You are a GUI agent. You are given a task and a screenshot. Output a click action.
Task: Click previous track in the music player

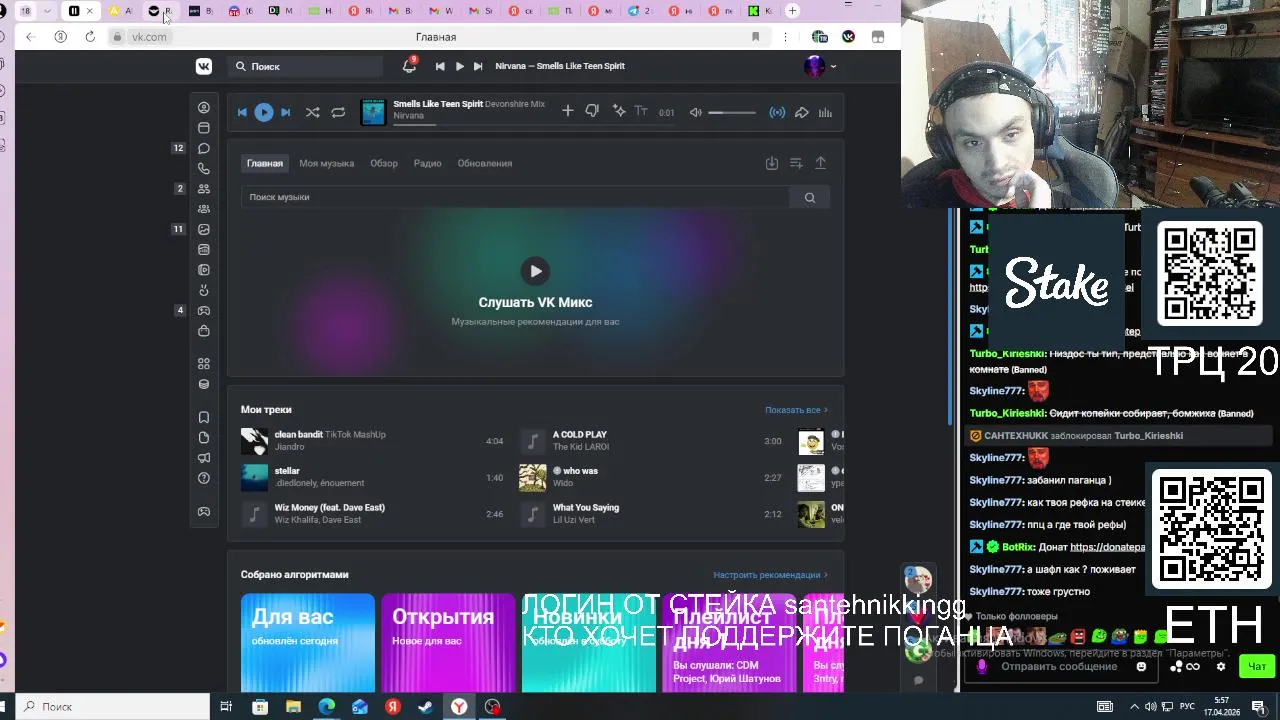[x=242, y=112]
